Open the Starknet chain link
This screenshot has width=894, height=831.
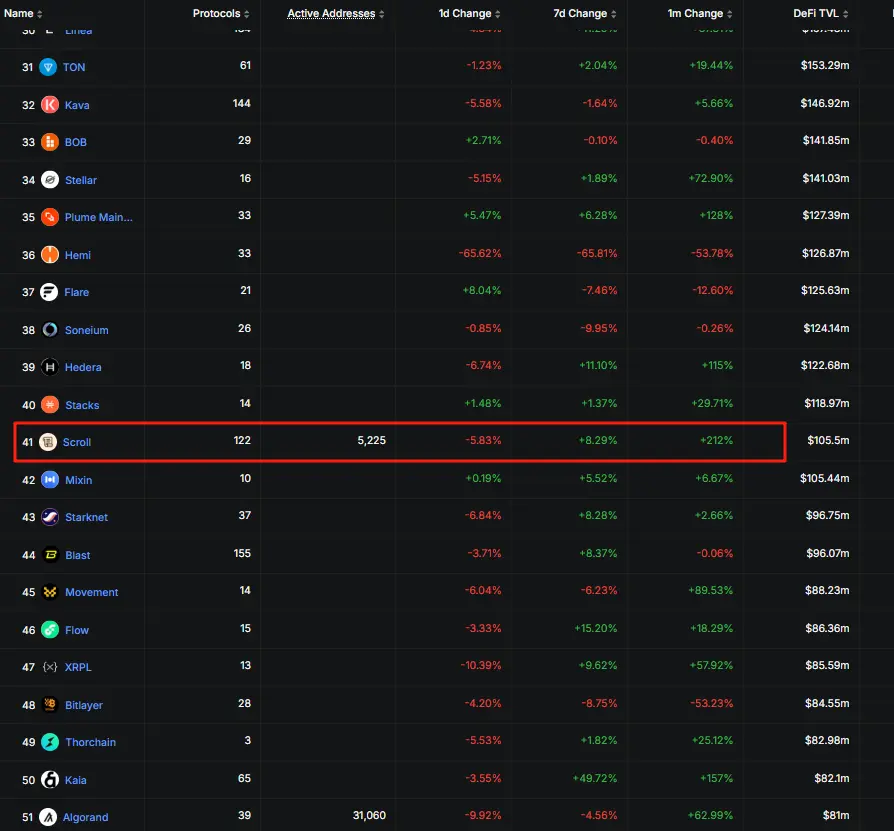(x=87, y=518)
